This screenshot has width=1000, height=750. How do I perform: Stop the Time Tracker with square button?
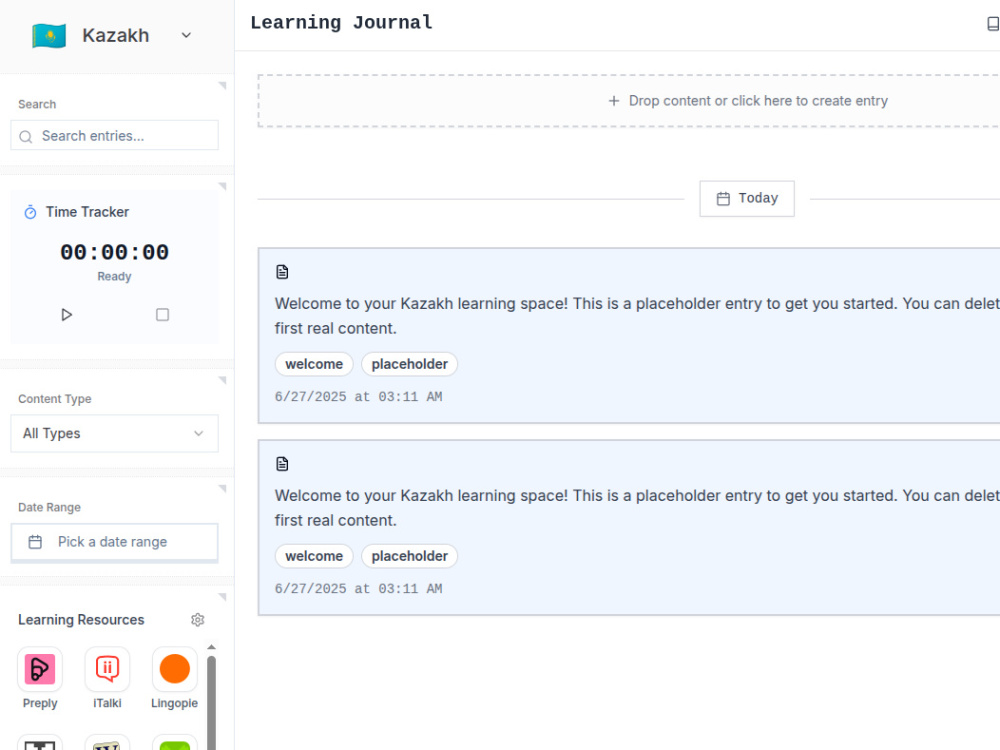163,314
